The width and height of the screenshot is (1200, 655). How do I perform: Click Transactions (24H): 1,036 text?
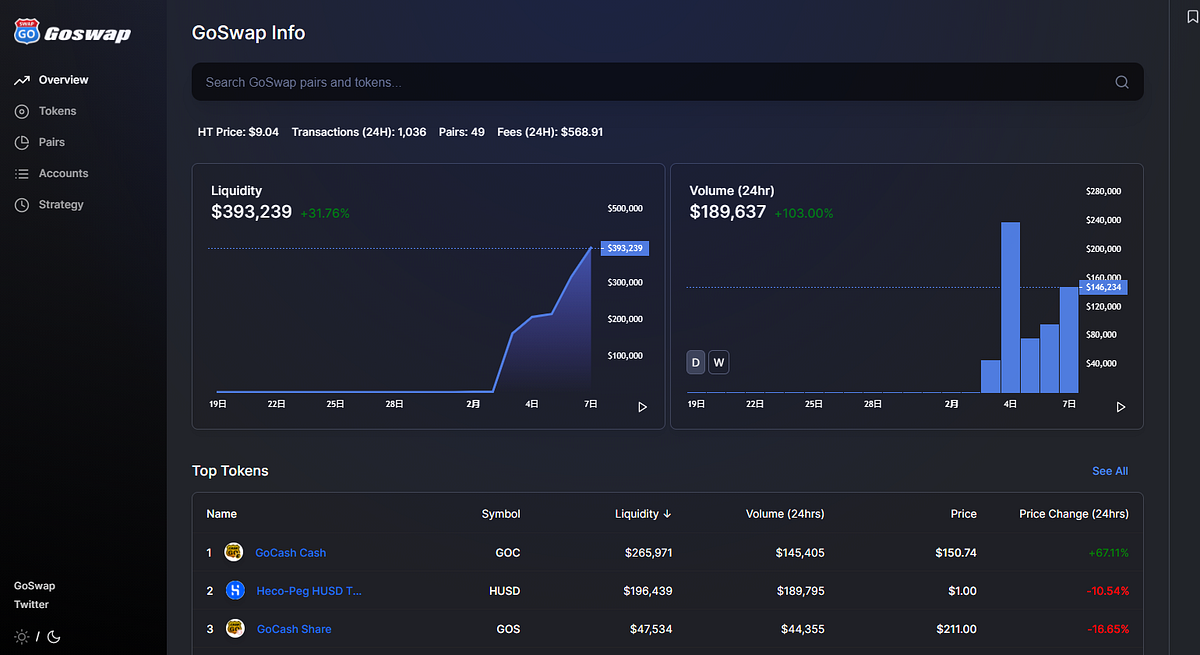(x=359, y=132)
